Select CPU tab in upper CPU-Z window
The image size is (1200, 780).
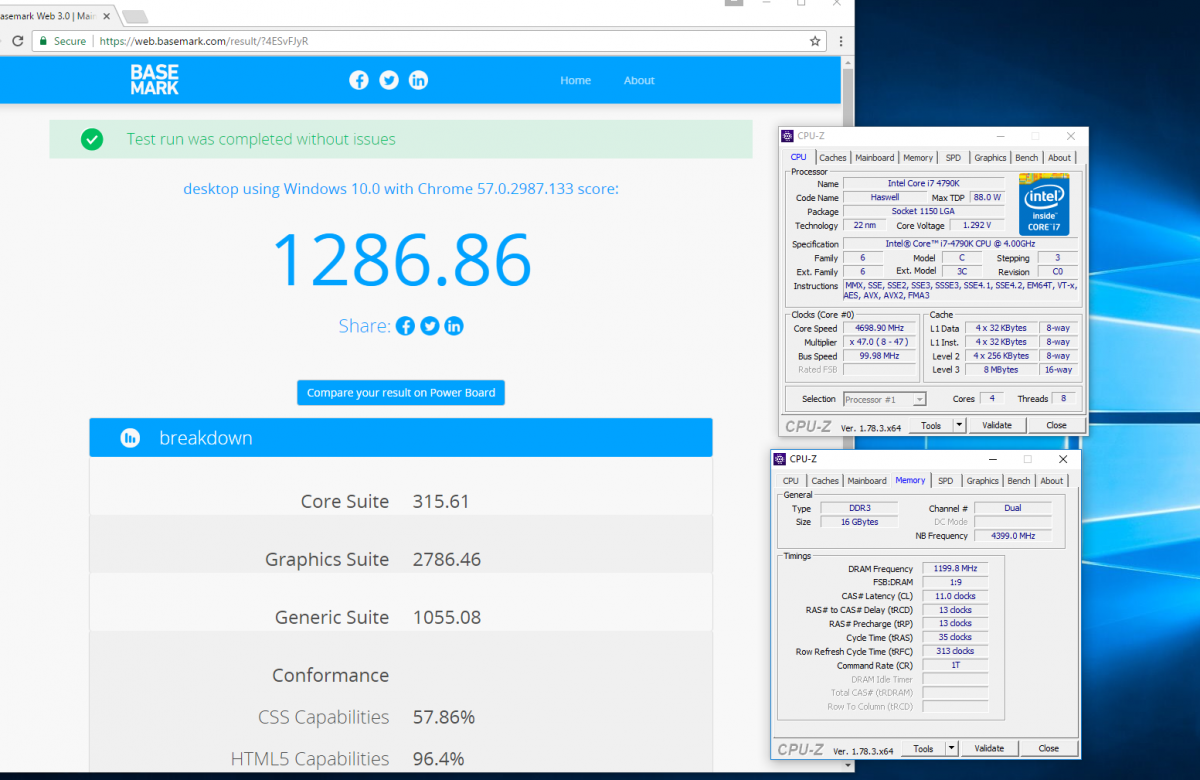click(798, 157)
